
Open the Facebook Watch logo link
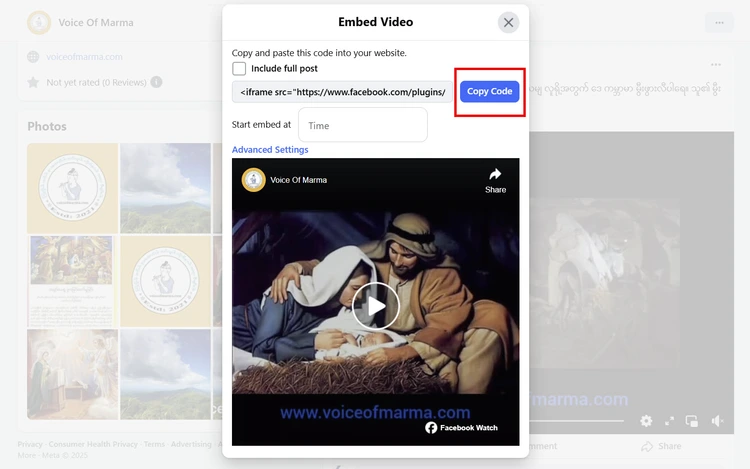click(x=461, y=428)
